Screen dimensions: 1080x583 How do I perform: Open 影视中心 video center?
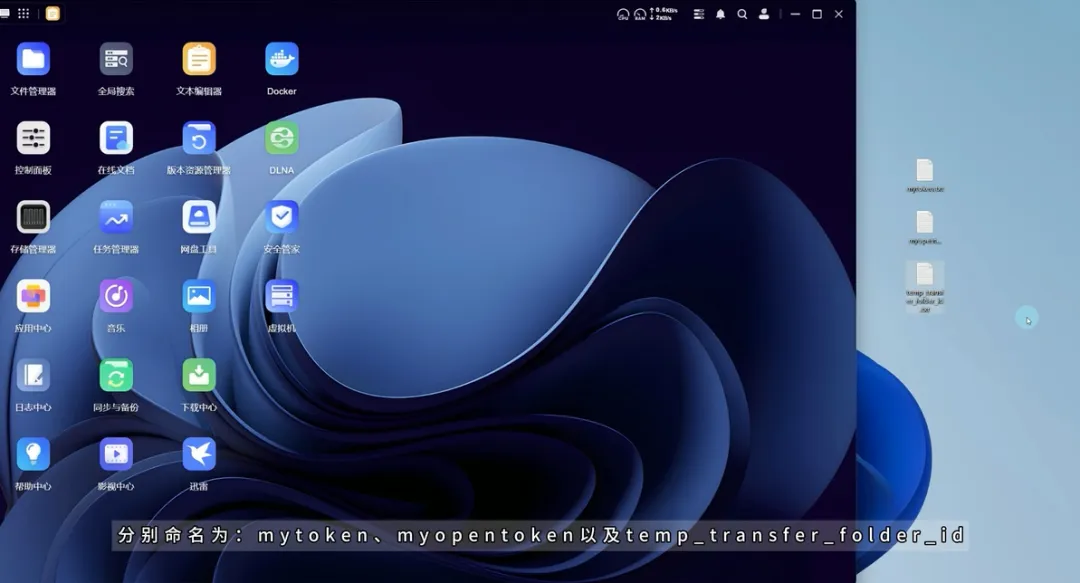pos(116,455)
